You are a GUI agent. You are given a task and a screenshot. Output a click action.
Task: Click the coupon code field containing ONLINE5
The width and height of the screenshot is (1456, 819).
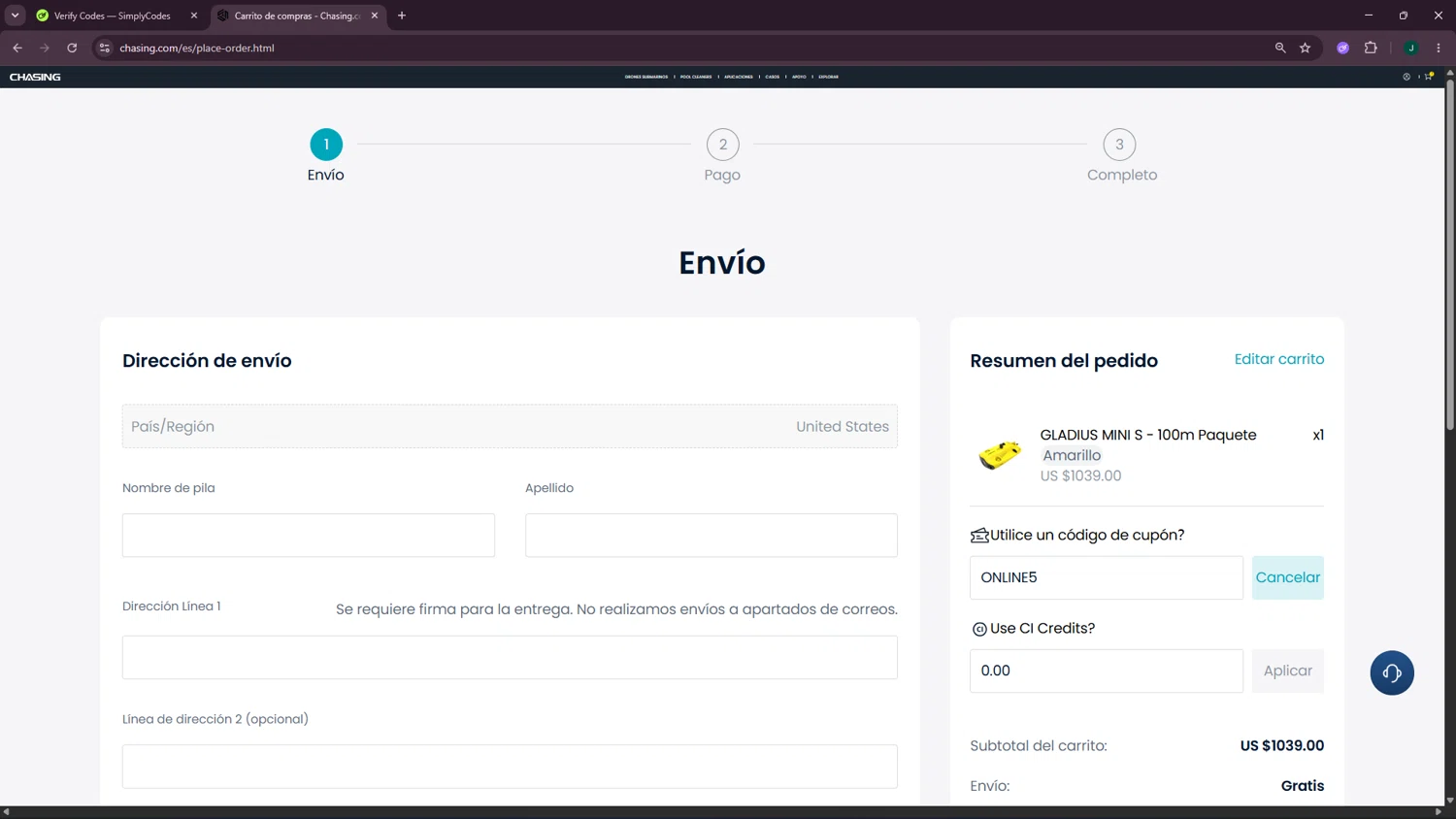pos(1107,577)
